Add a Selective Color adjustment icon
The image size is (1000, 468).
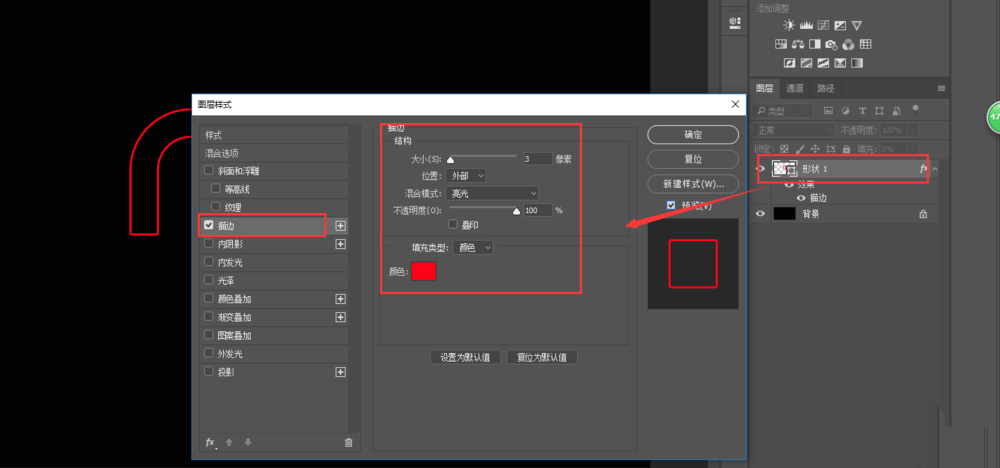[840, 62]
